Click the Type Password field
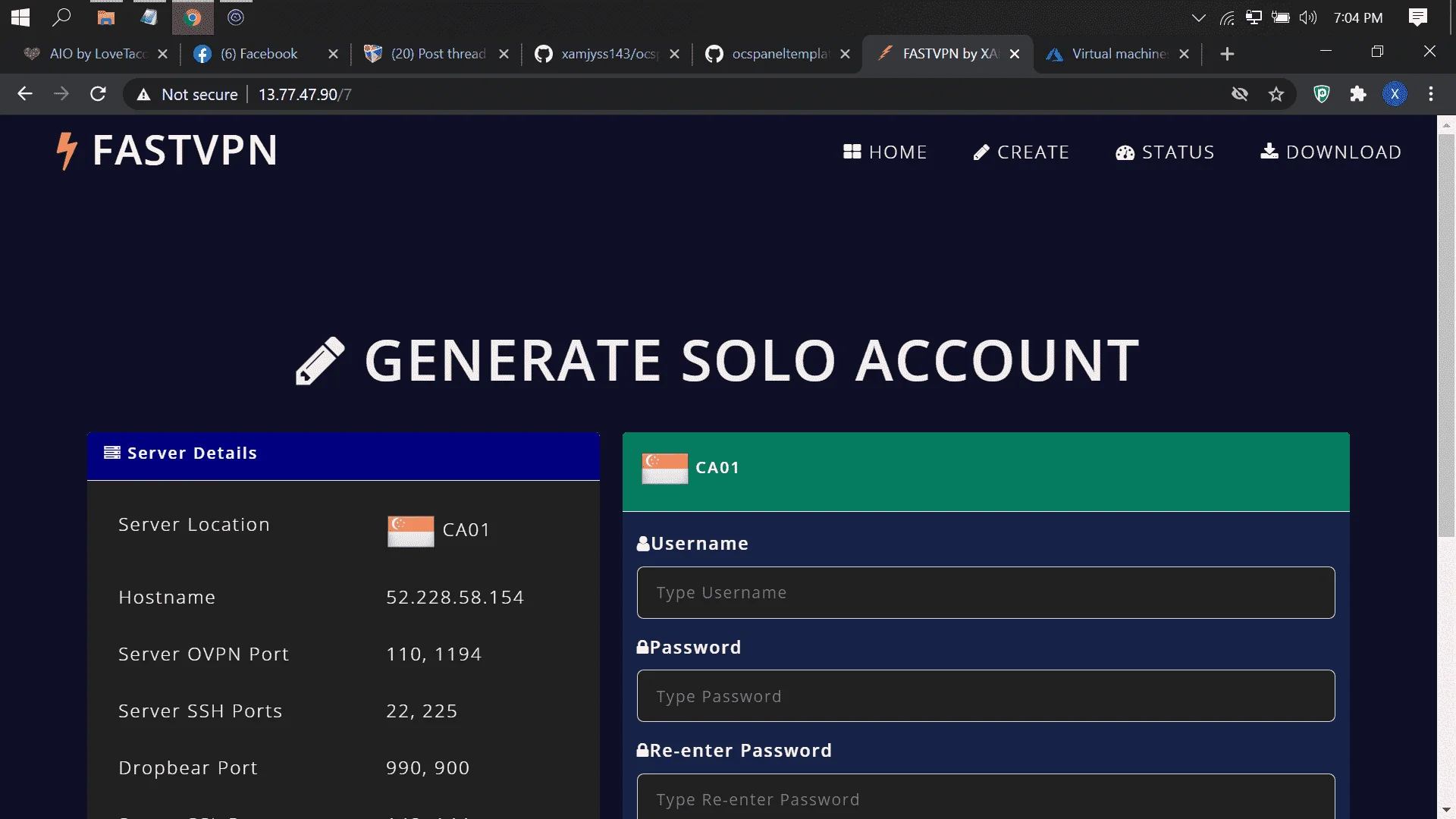The height and width of the screenshot is (819, 1456). pyautogui.click(x=986, y=695)
